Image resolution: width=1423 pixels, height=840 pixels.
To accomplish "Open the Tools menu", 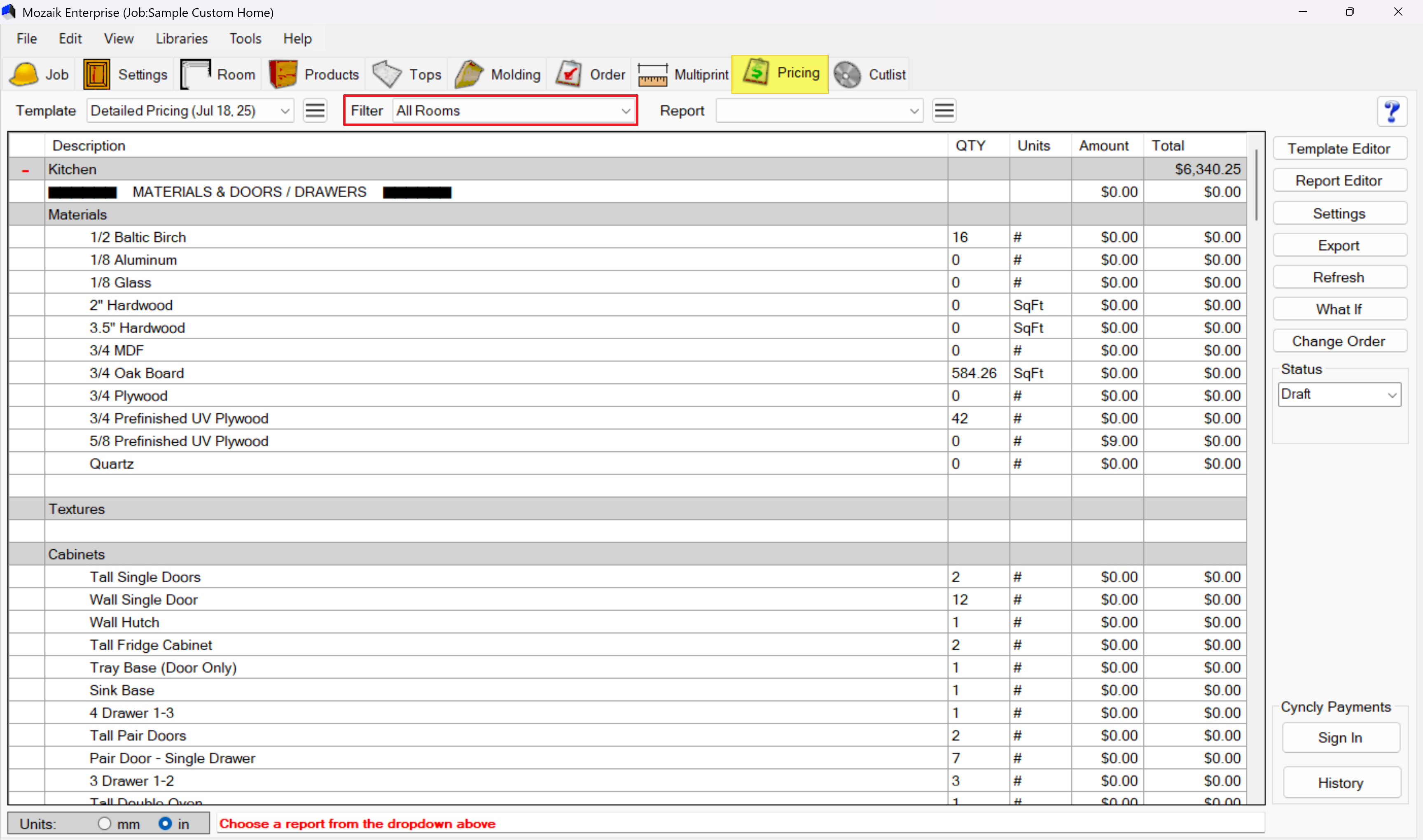I will (x=245, y=38).
